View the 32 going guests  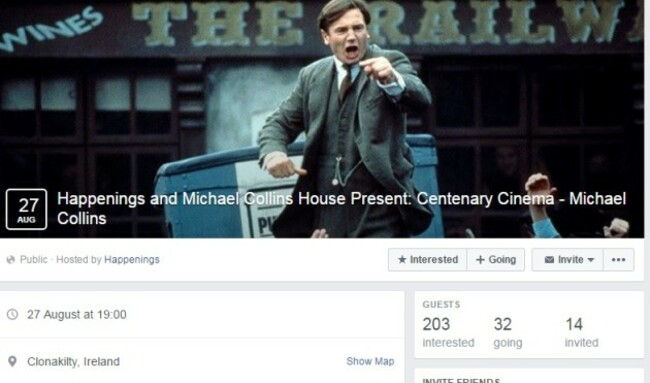tap(508, 332)
